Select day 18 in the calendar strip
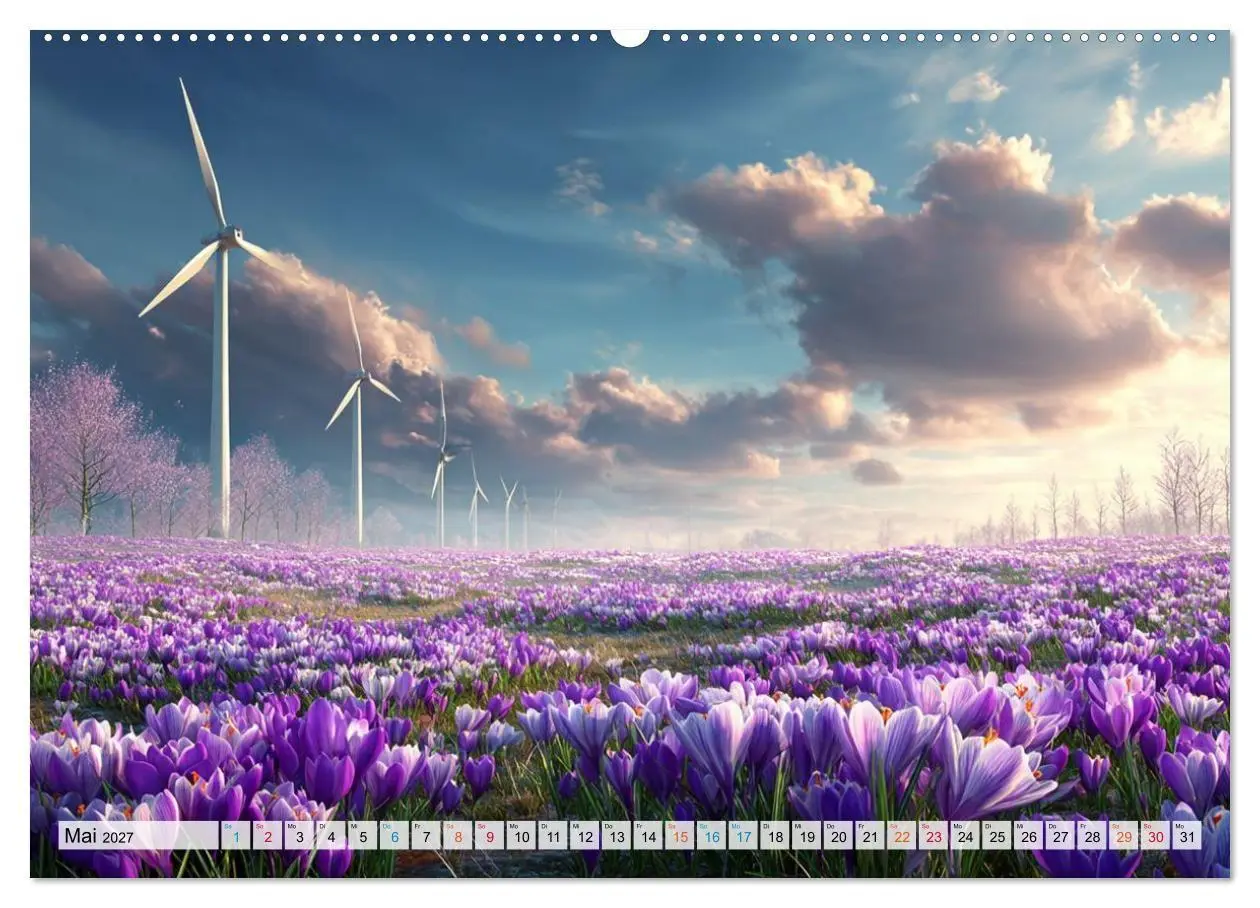 (x=774, y=835)
